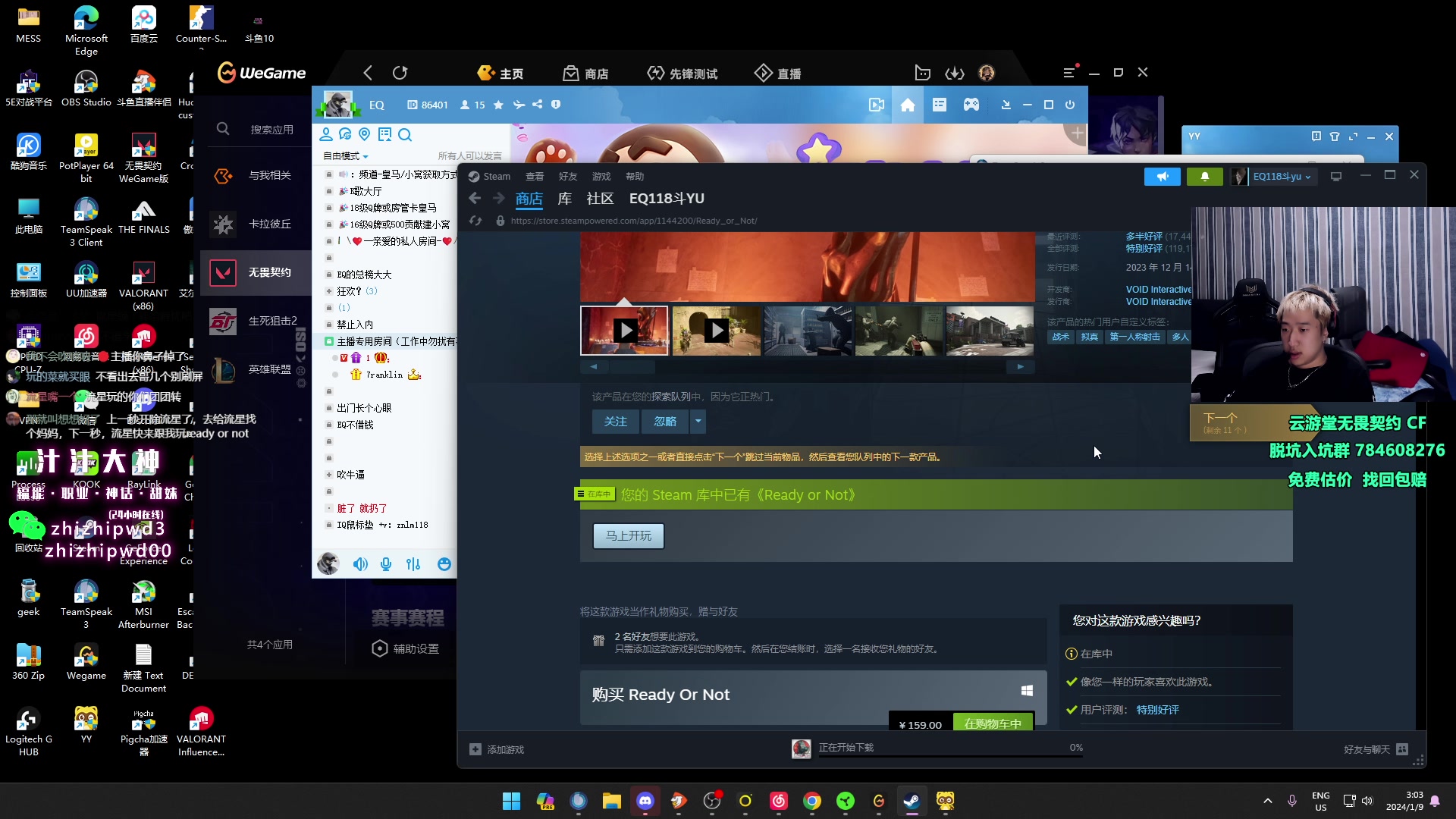Screen dimensions: 1456x819
Task: Toggle the YY speaker volume icon
Action: pyautogui.click(x=360, y=564)
